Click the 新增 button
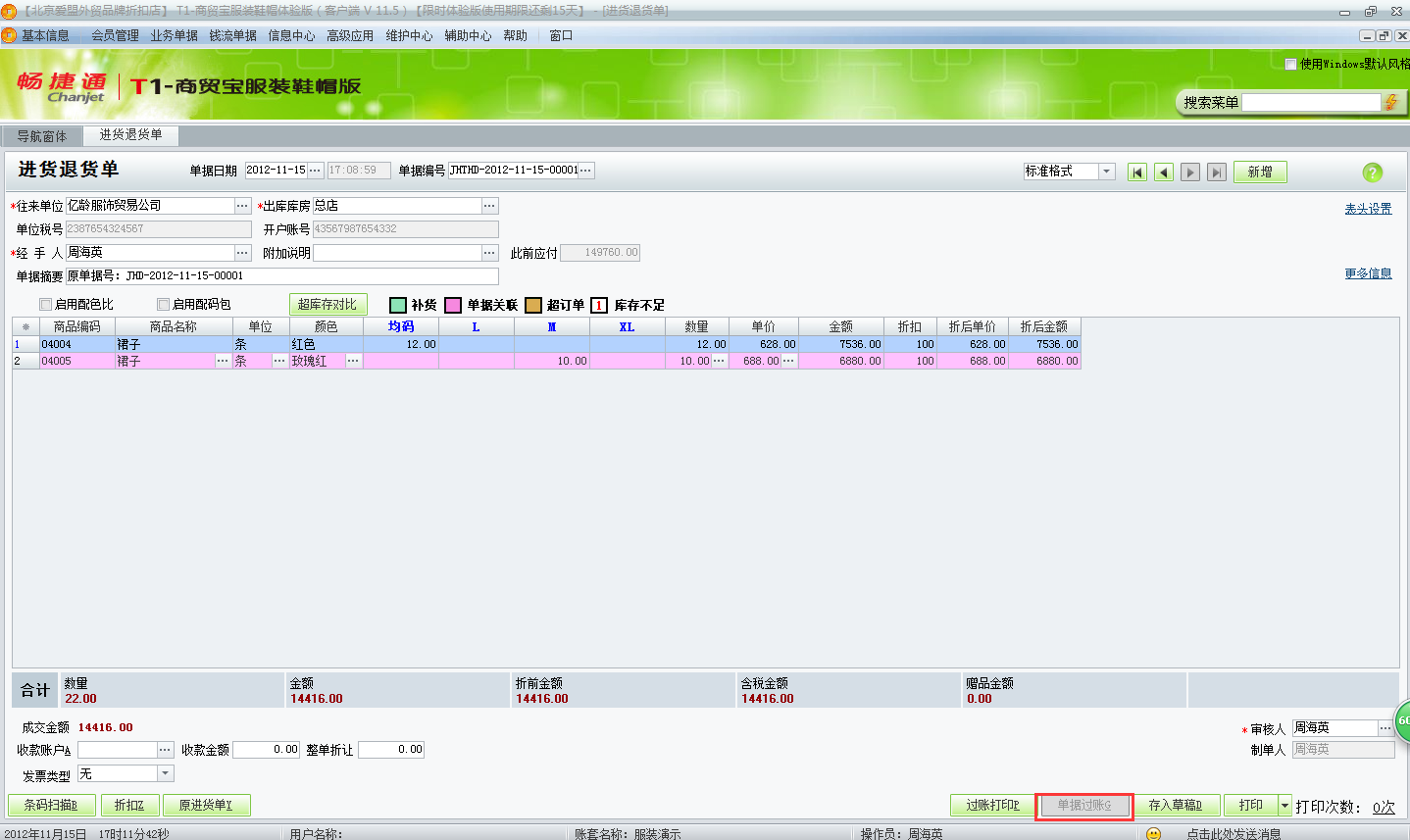 [x=1260, y=173]
